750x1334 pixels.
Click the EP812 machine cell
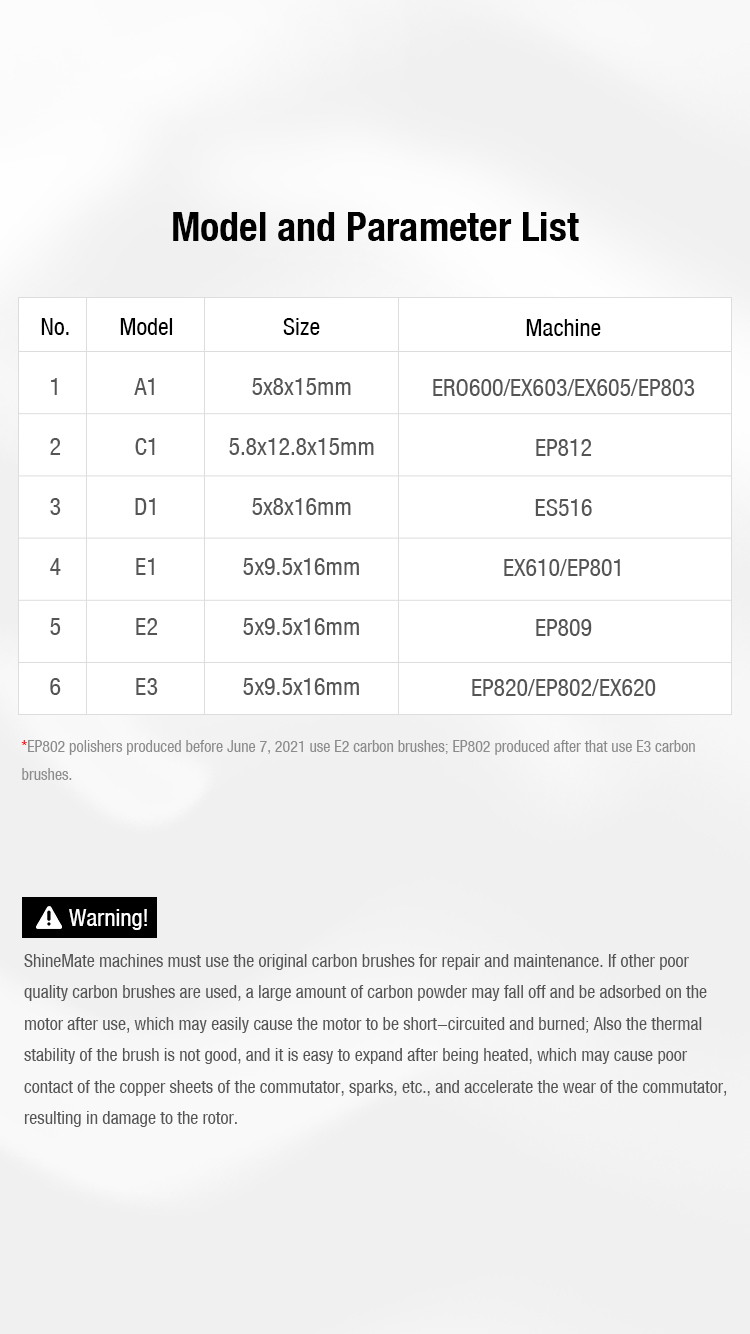[x=564, y=447]
